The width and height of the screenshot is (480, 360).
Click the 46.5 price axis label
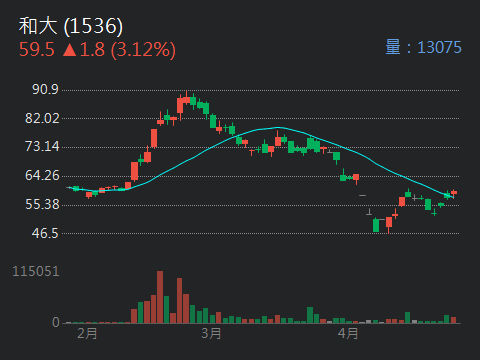pyautogui.click(x=45, y=233)
